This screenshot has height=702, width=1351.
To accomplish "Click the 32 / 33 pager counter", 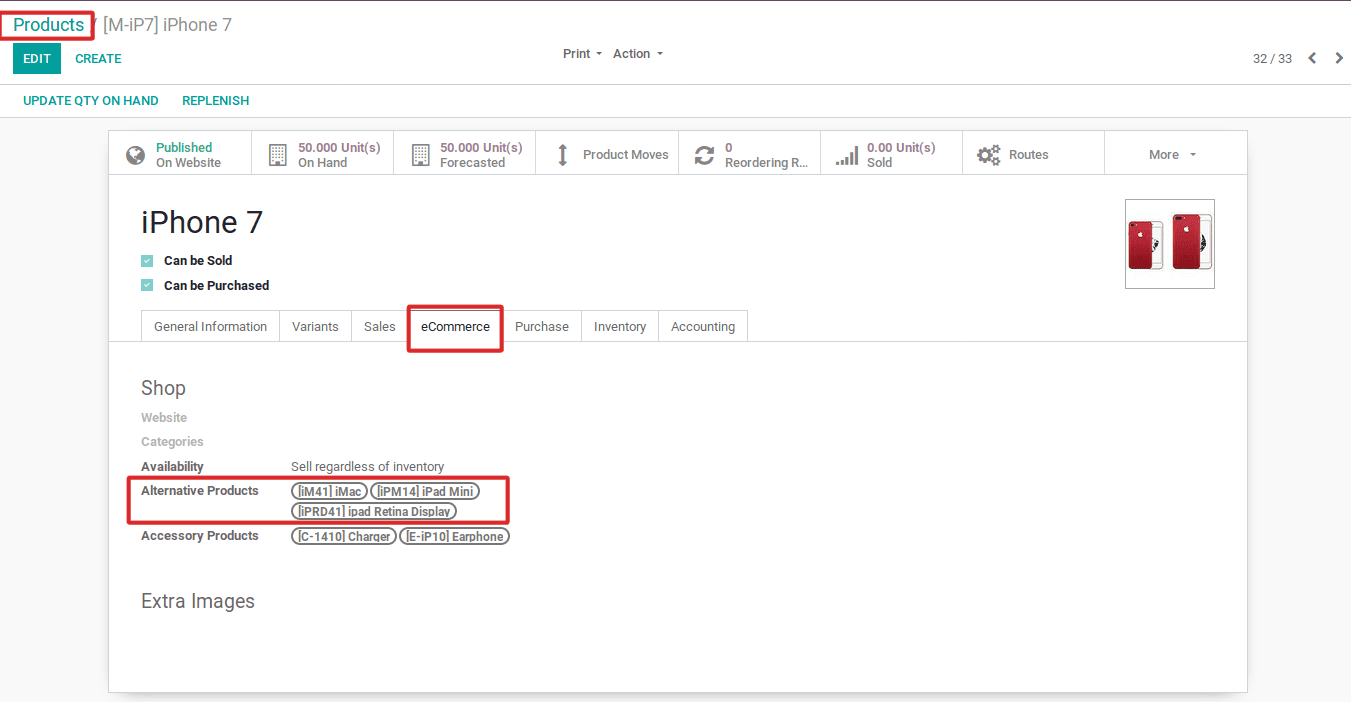I will point(1272,59).
